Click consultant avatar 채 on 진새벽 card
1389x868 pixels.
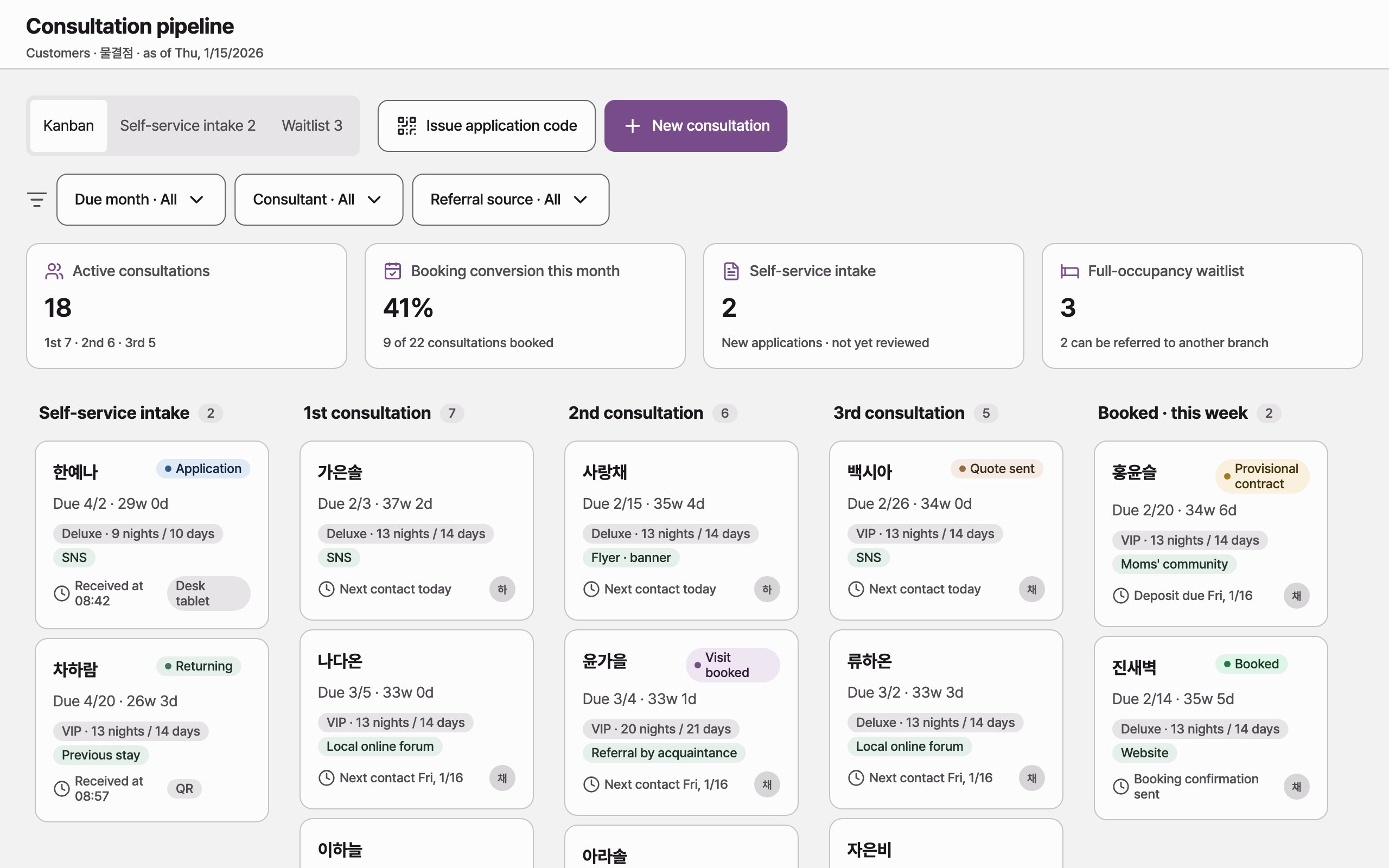pos(1297,787)
